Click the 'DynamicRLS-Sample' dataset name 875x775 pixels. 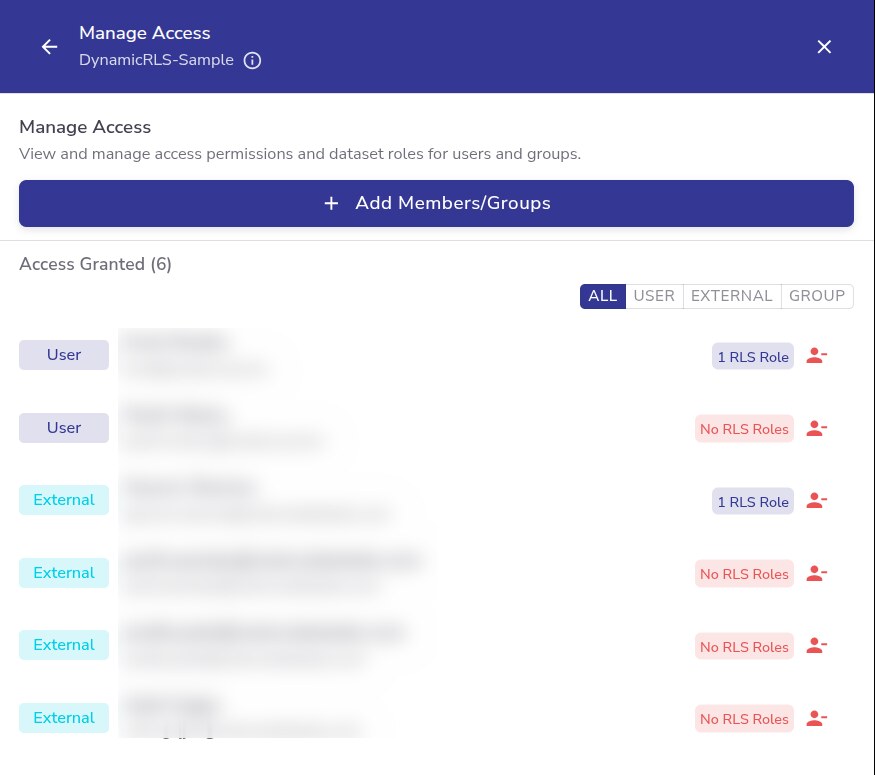pyautogui.click(x=156, y=60)
